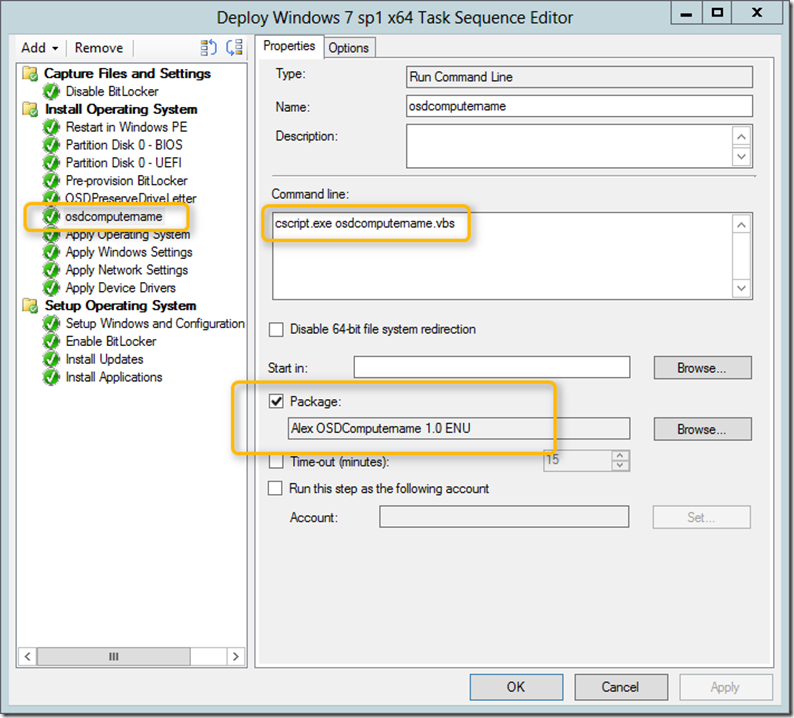The width and height of the screenshot is (794, 718).
Task: Click inside the Start in input field
Action: point(492,367)
